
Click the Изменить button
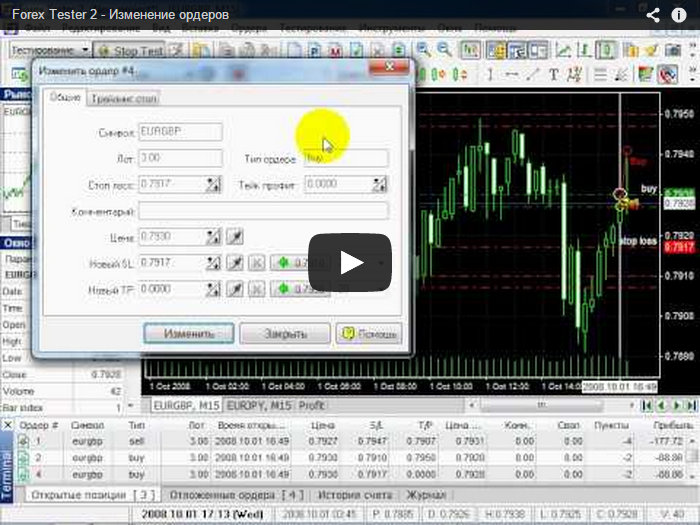pos(188,333)
